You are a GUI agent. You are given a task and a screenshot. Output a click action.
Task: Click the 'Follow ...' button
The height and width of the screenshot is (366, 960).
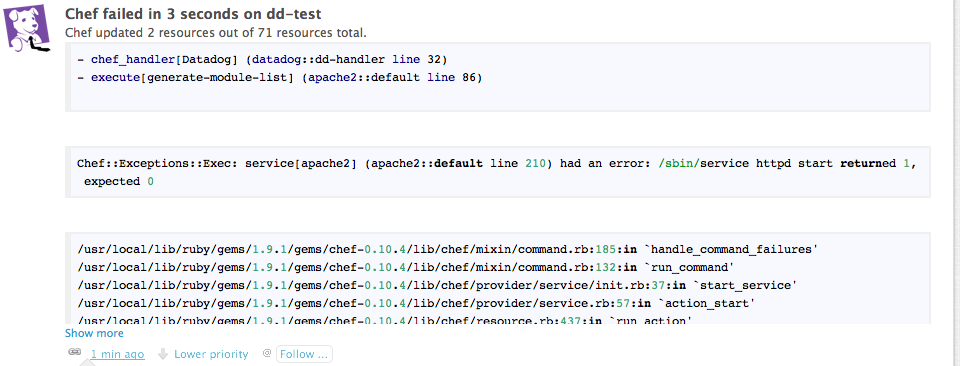point(304,354)
